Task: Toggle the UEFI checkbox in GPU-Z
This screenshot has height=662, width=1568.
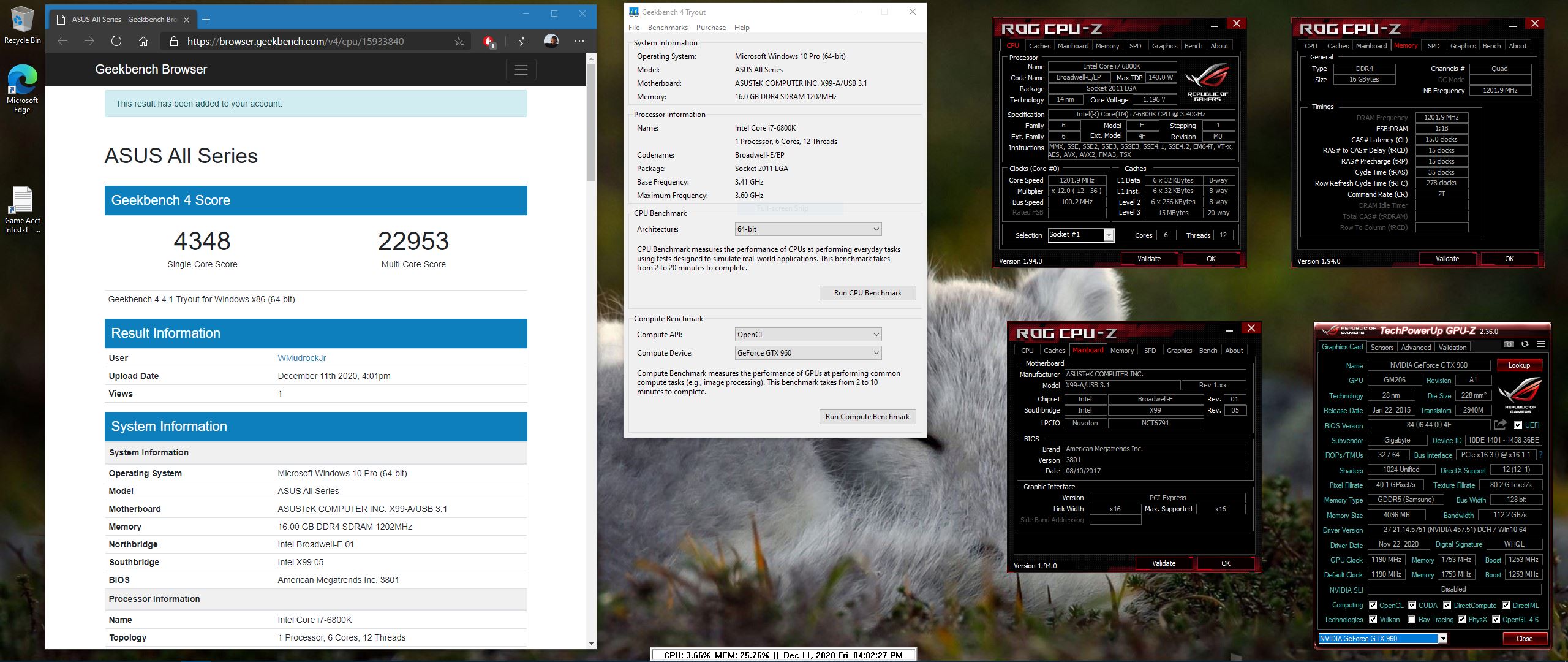Action: (1518, 425)
